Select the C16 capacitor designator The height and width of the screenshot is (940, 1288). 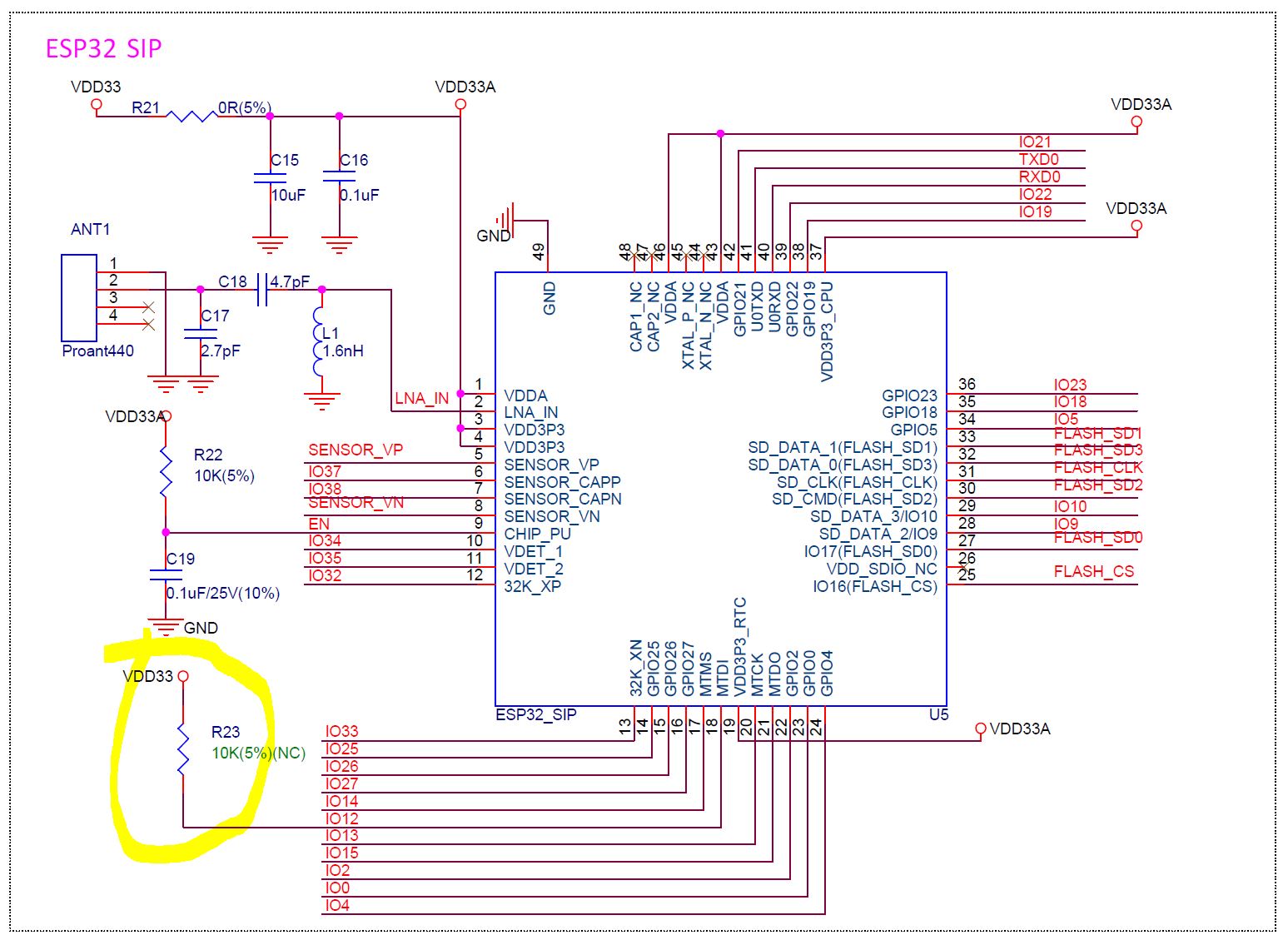click(x=354, y=160)
